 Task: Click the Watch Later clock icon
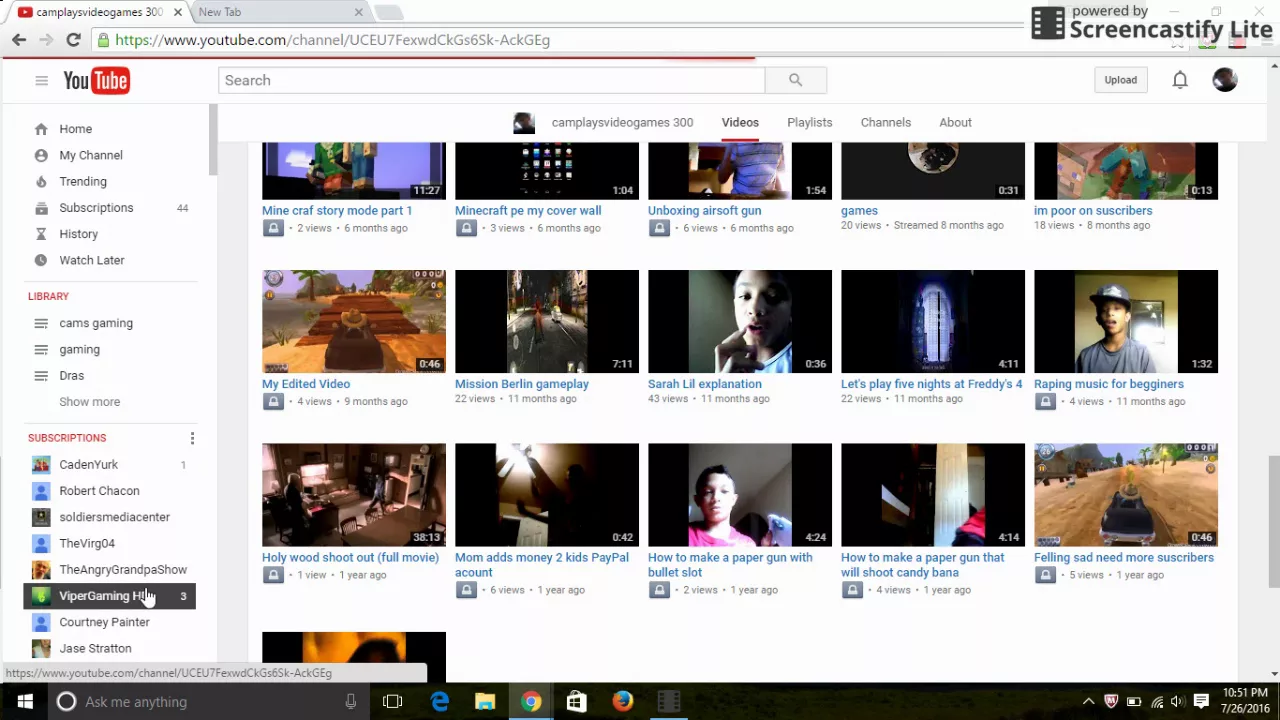tap(41, 260)
